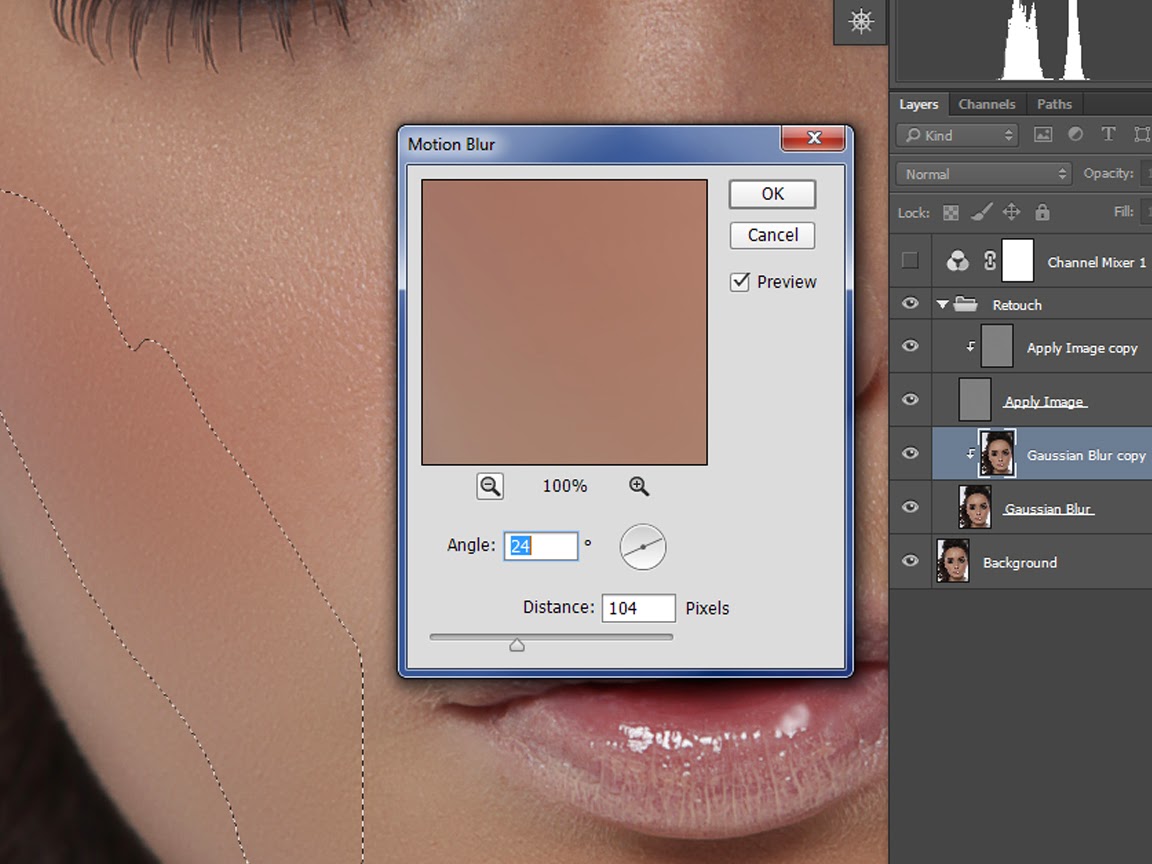
Task: Show the Channel Mixer 1 layer
Action: pyautogui.click(x=910, y=260)
